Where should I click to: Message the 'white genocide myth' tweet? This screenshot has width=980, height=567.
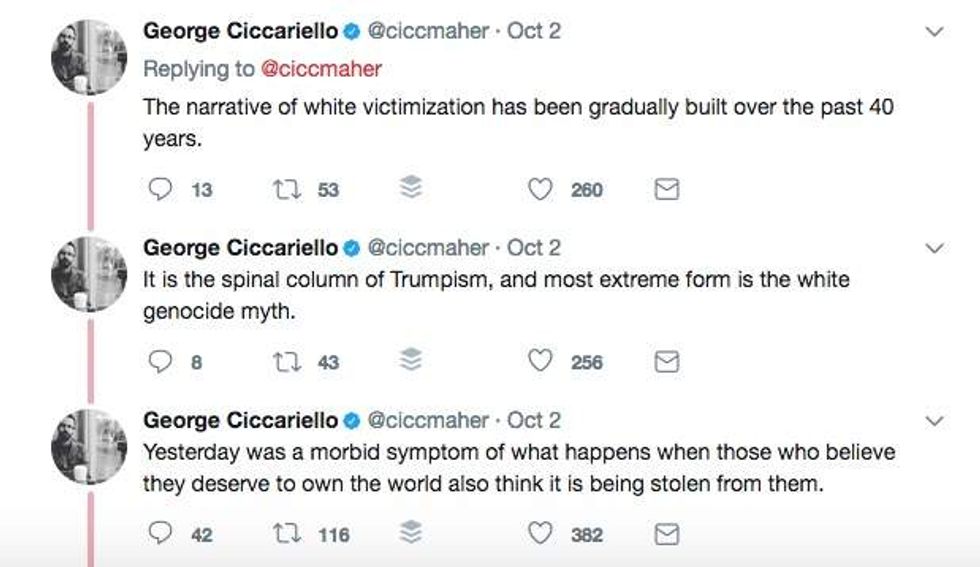(667, 362)
